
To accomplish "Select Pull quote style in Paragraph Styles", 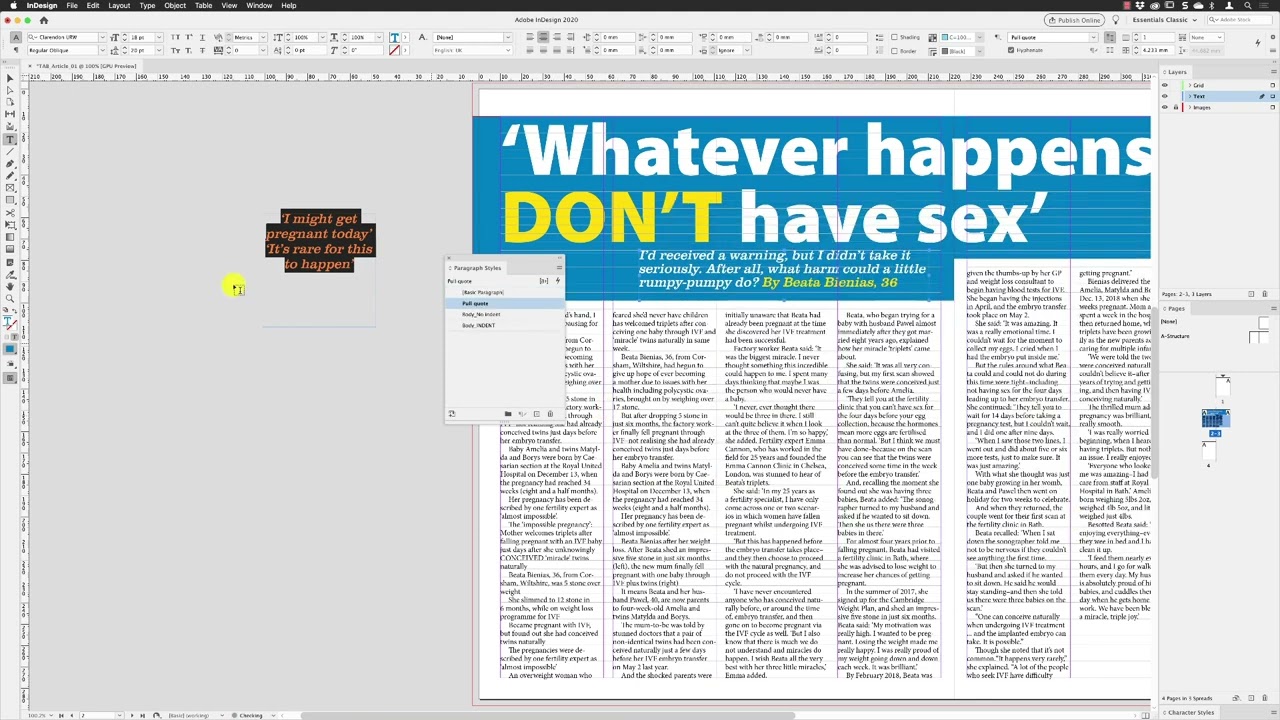I will click(x=505, y=303).
